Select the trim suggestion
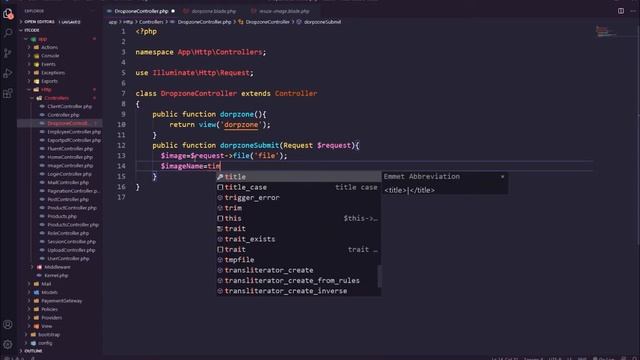The image size is (640, 360). coord(298,208)
